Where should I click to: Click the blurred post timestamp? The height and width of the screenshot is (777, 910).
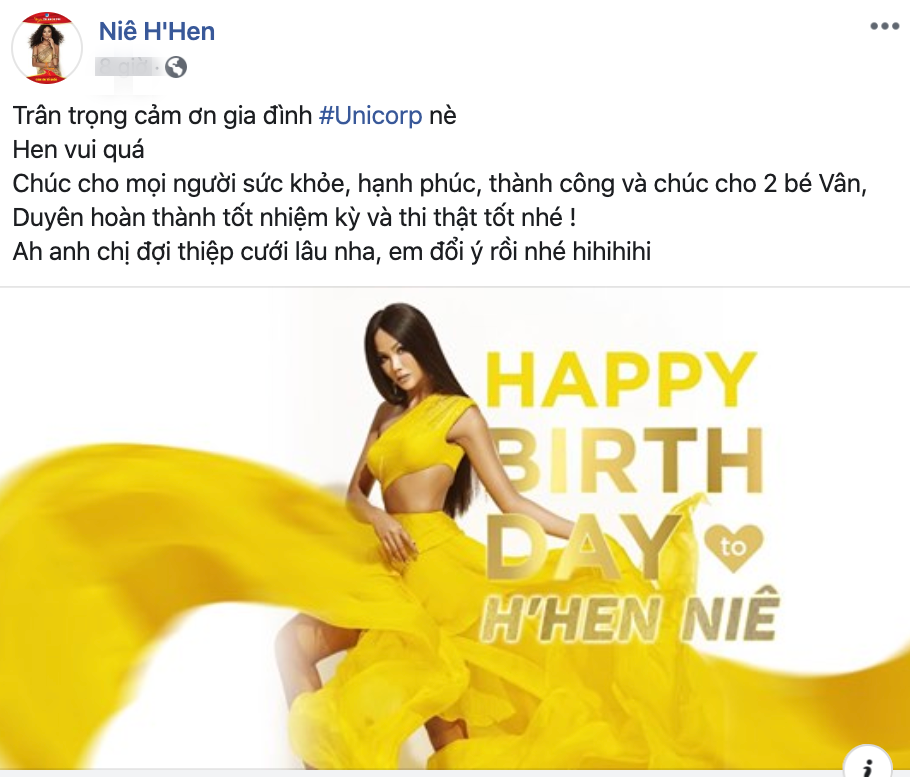(124, 67)
